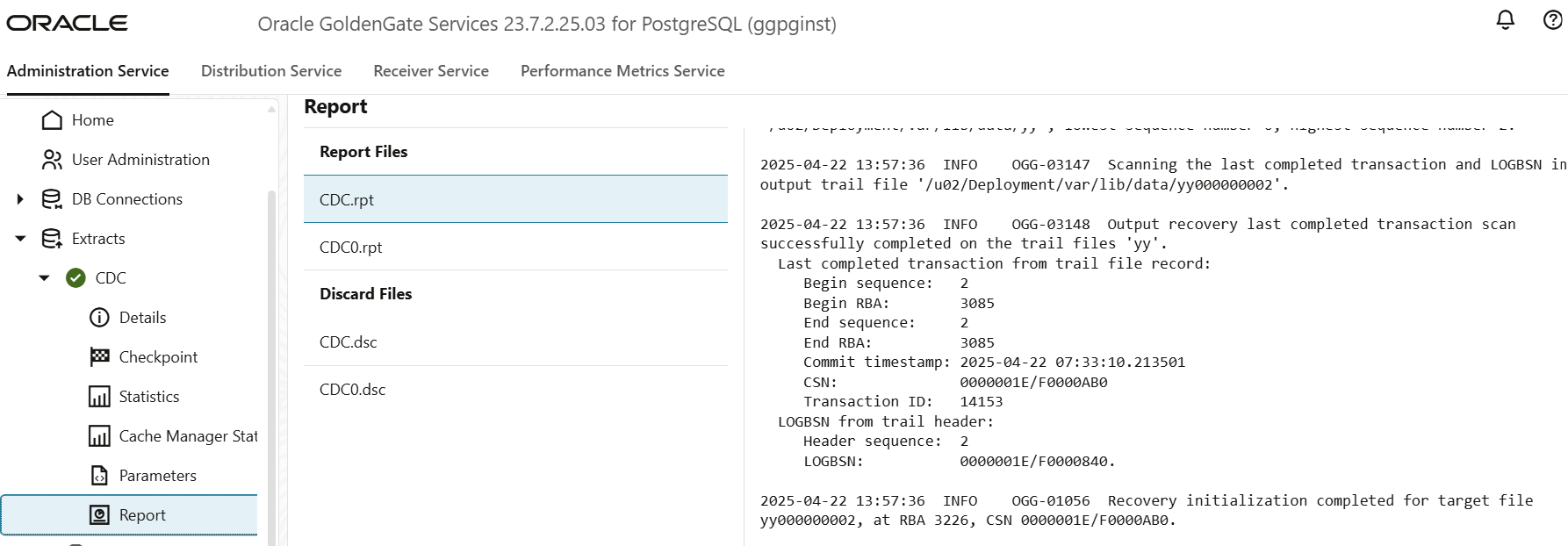1568x546 pixels.
Task: Click the OGG-03147 message code text
Action: click(1050, 164)
